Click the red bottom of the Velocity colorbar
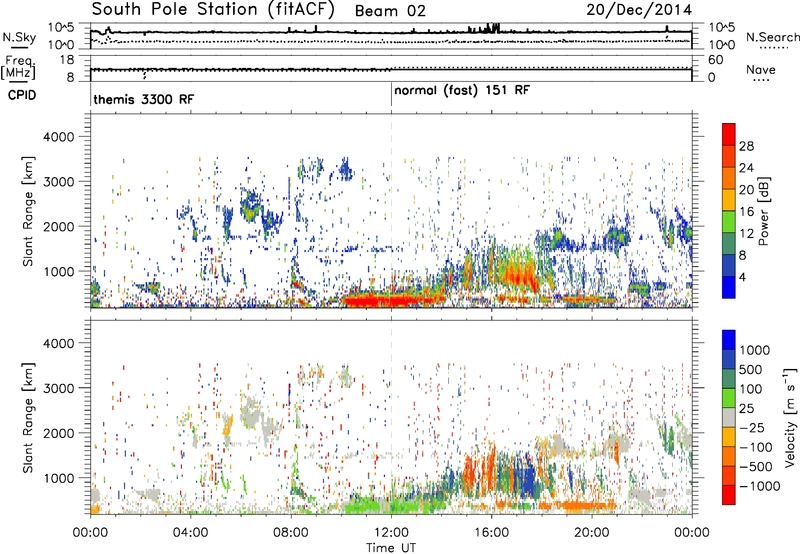The width and height of the screenshot is (800, 554). coord(729,495)
